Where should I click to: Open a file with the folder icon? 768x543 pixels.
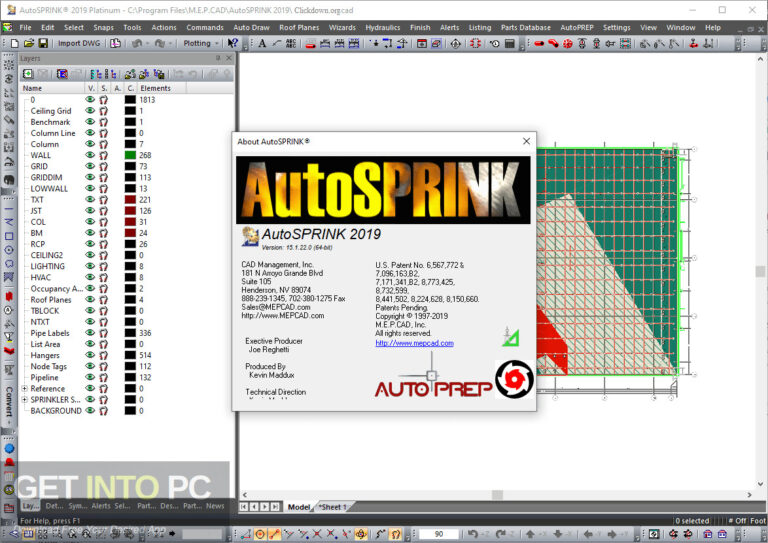click(x=29, y=44)
